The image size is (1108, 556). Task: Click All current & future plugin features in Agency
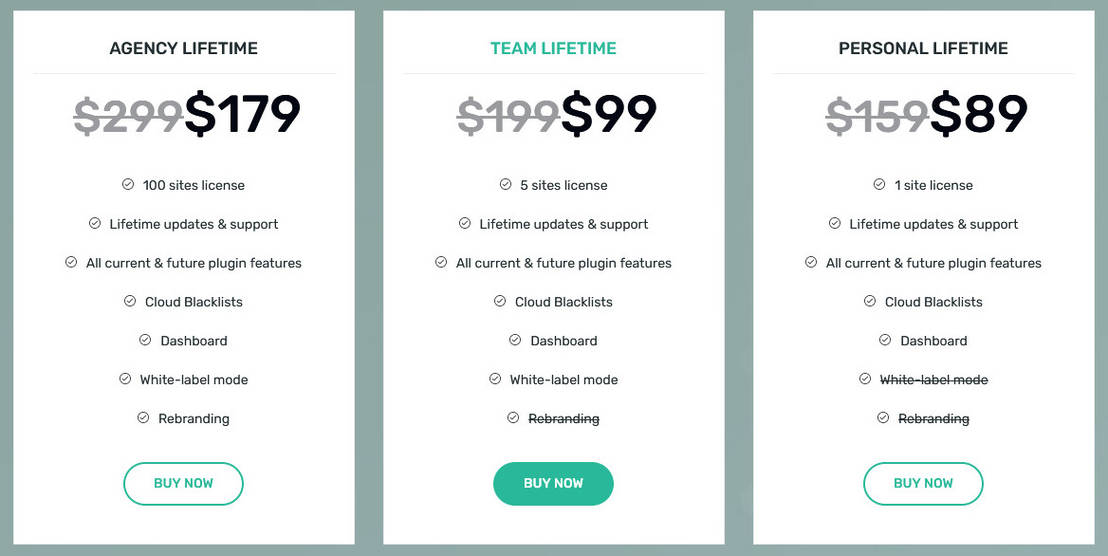tap(193, 263)
